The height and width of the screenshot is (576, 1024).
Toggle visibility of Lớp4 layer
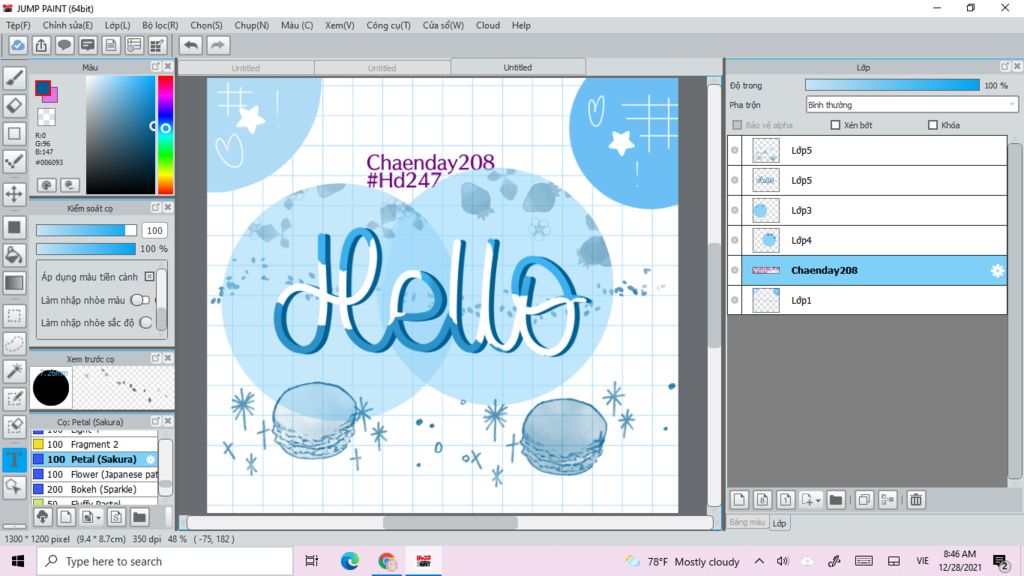click(735, 240)
